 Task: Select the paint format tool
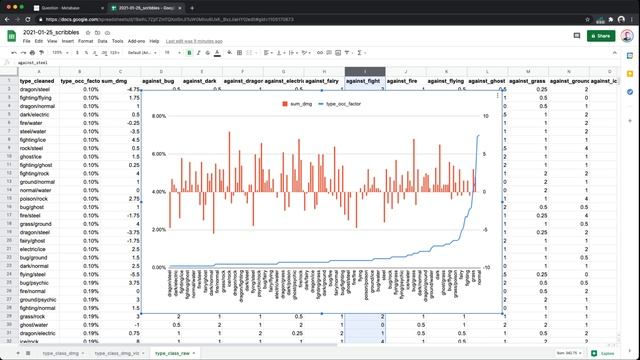pyautogui.click(x=41, y=53)
